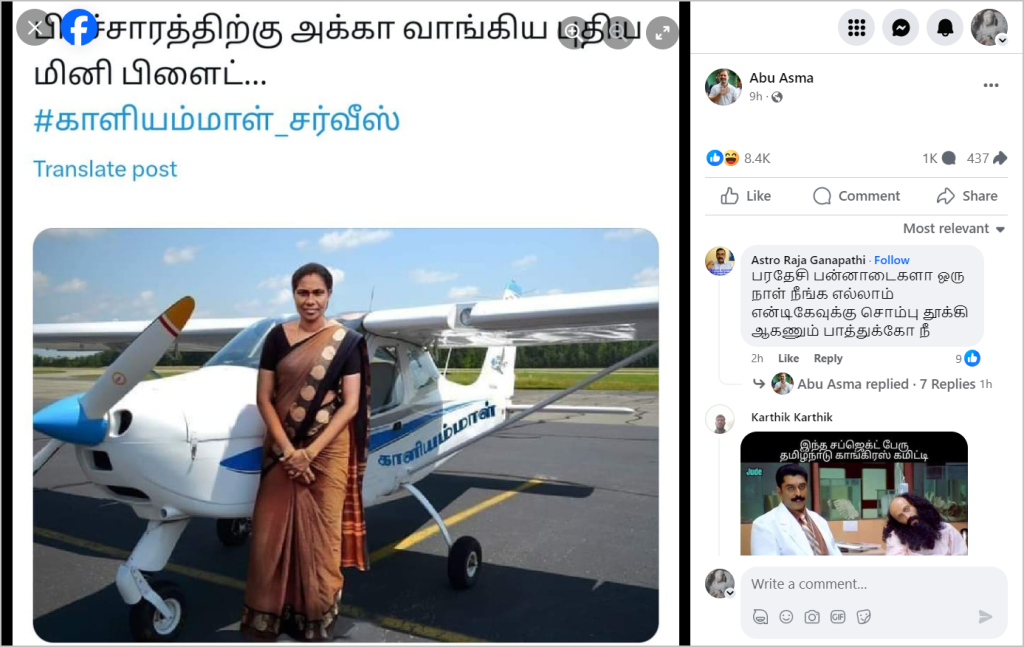Screen dimensions: 1024x647
Task: Close the photo viewer
Action: coord(34,27)
